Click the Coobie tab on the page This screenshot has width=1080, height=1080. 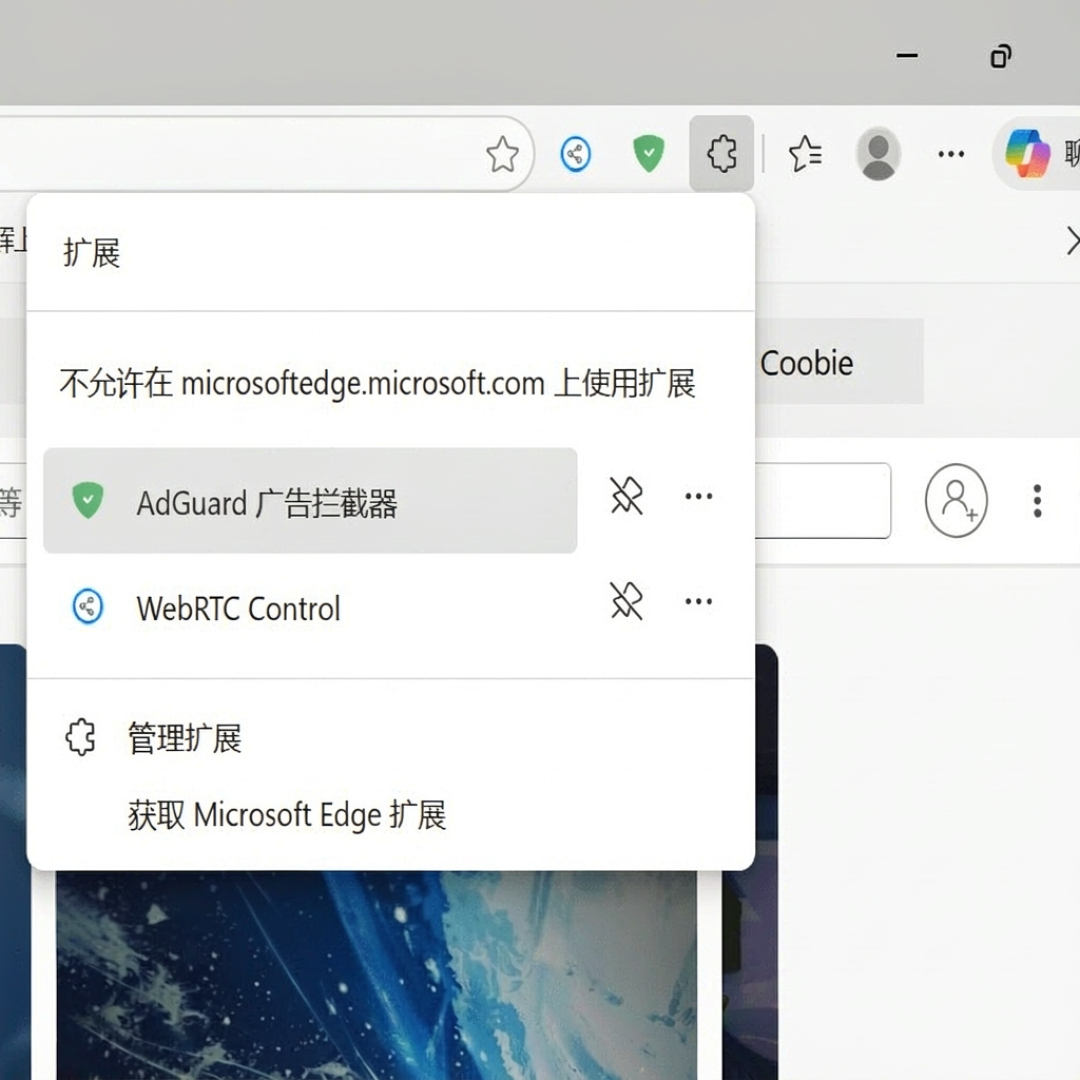click(839, 362)
